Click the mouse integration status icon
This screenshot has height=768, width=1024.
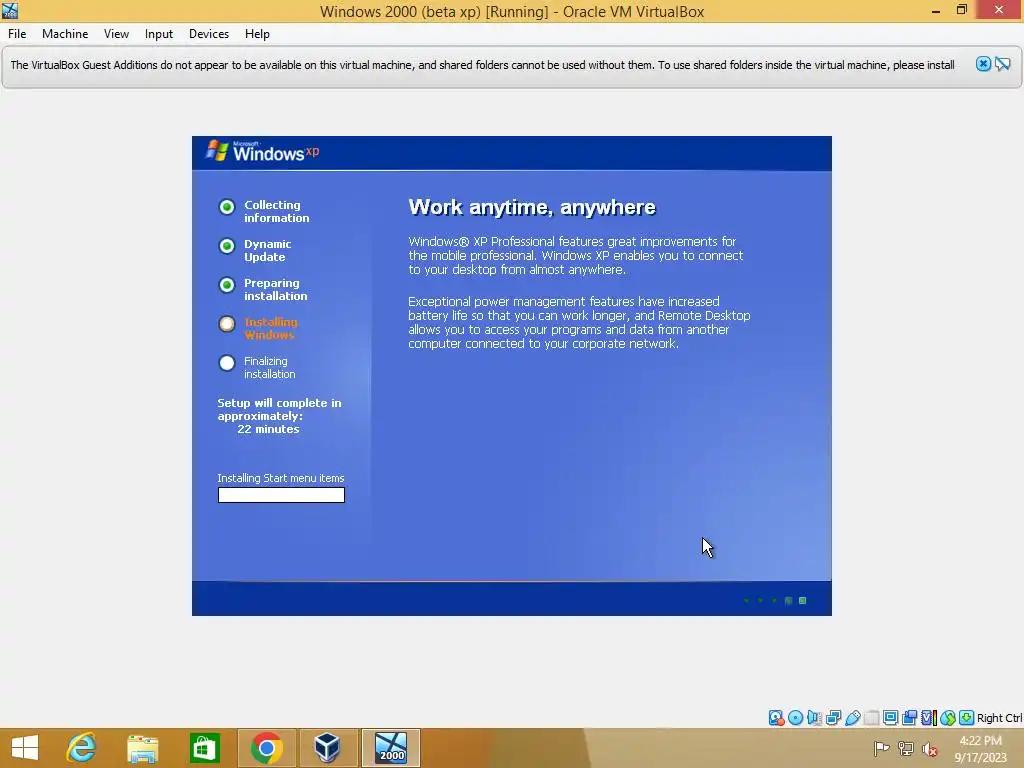tap(948, 718)
